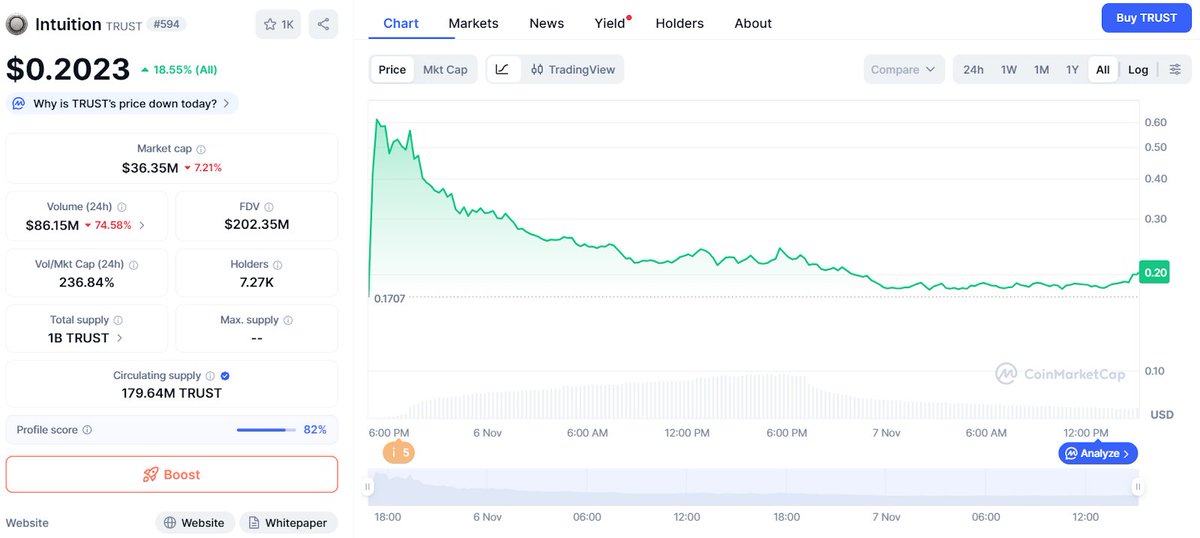Open chart settings sliders icon

(1175, 69)
